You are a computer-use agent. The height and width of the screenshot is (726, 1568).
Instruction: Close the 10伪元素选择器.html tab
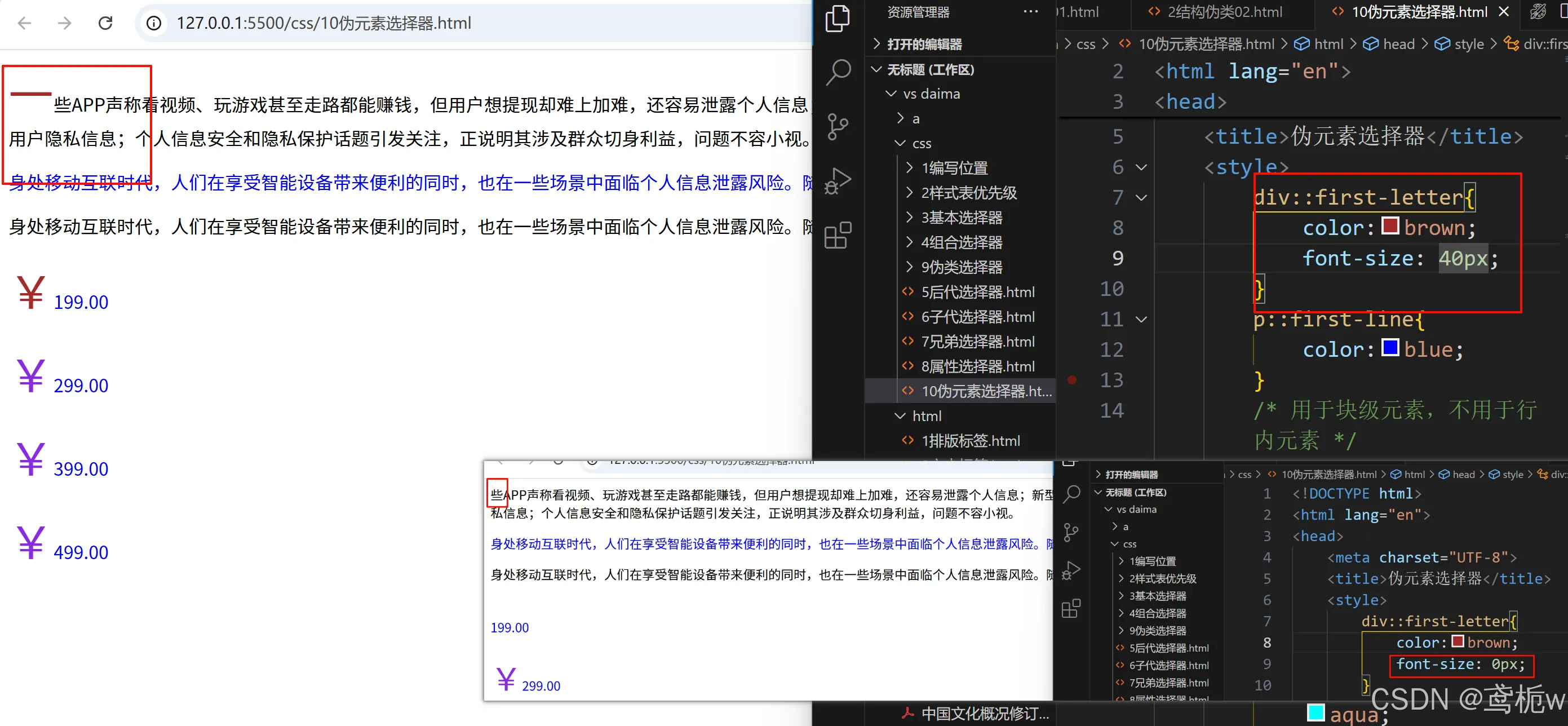pos(1504,12)
